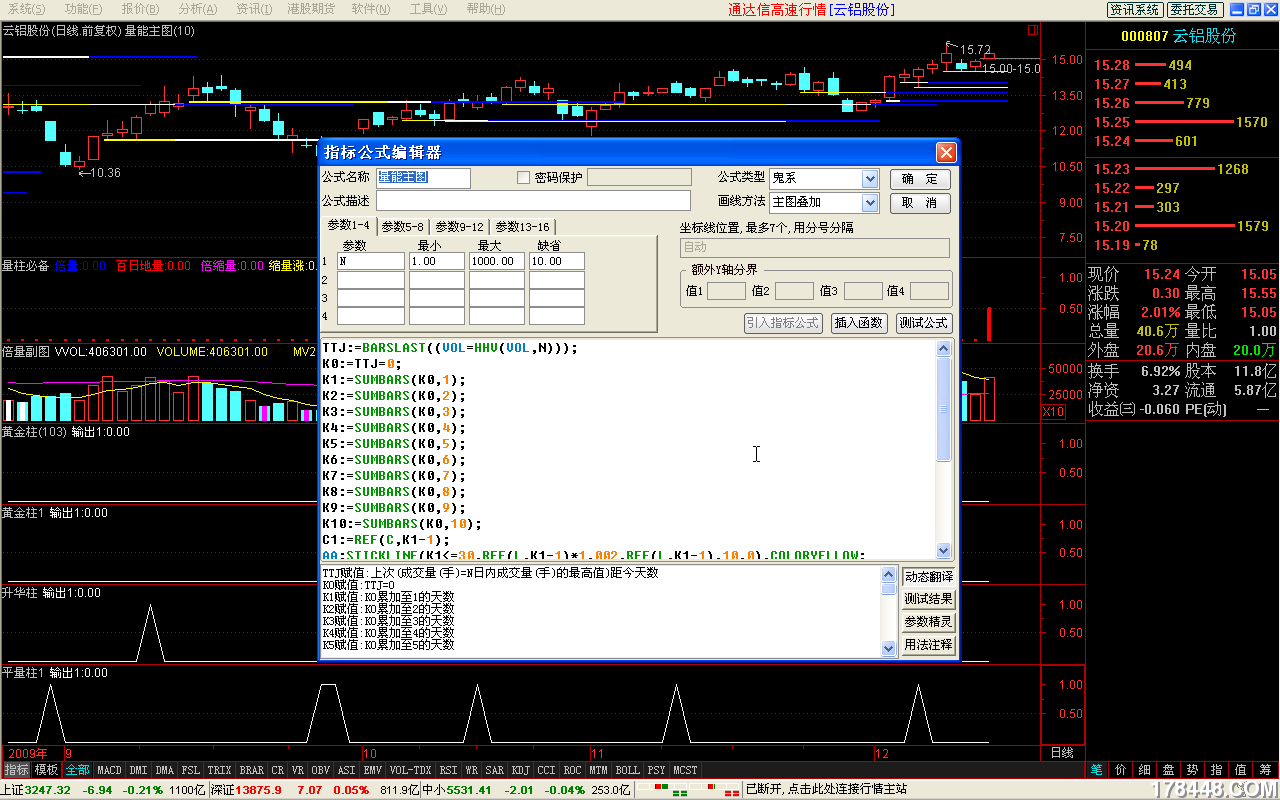The image size is (1280, 800).
Task: Select the 值 tab in quote panel
Action: point(1241,769)
